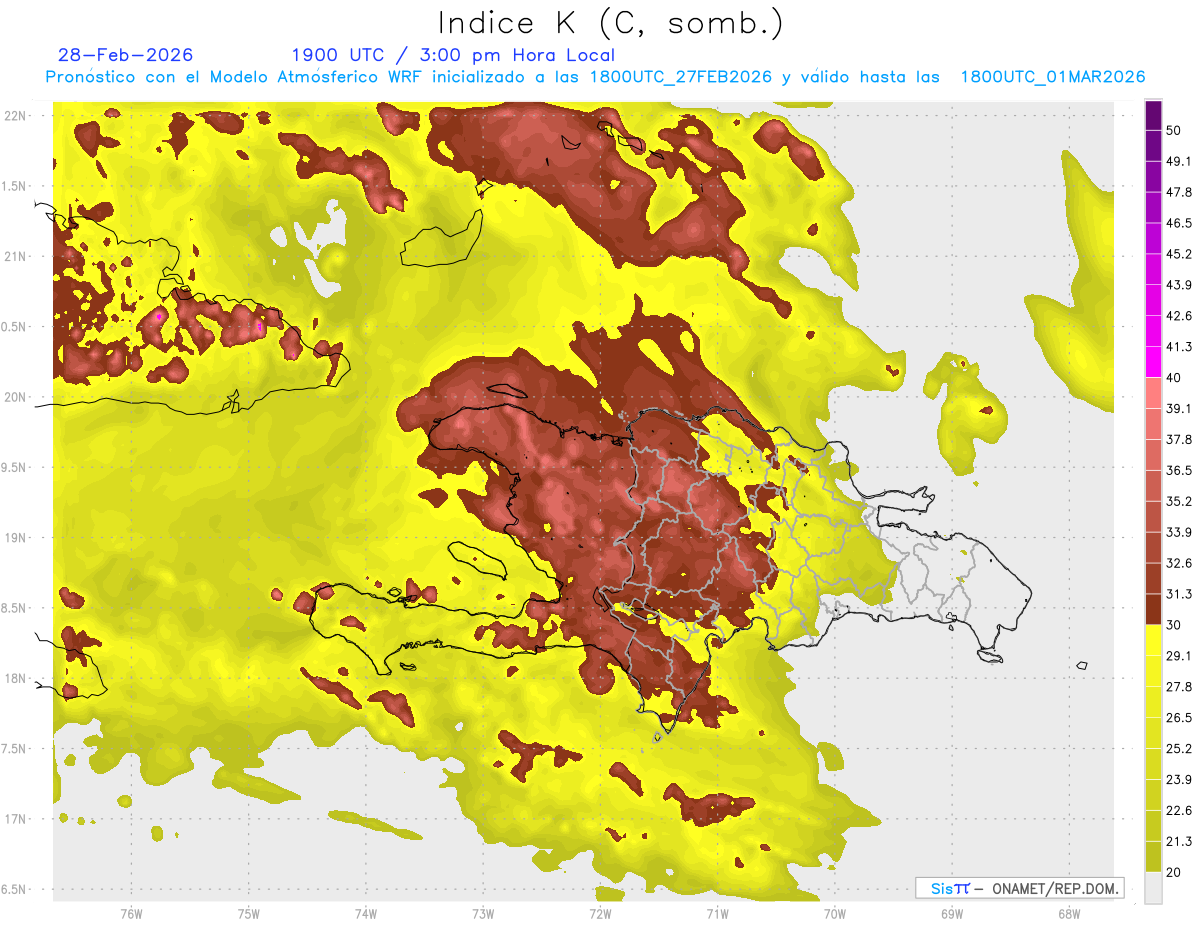Click the legend value '23.9'
Screen dimensions: 1200x927
[x=1179, y=780]
